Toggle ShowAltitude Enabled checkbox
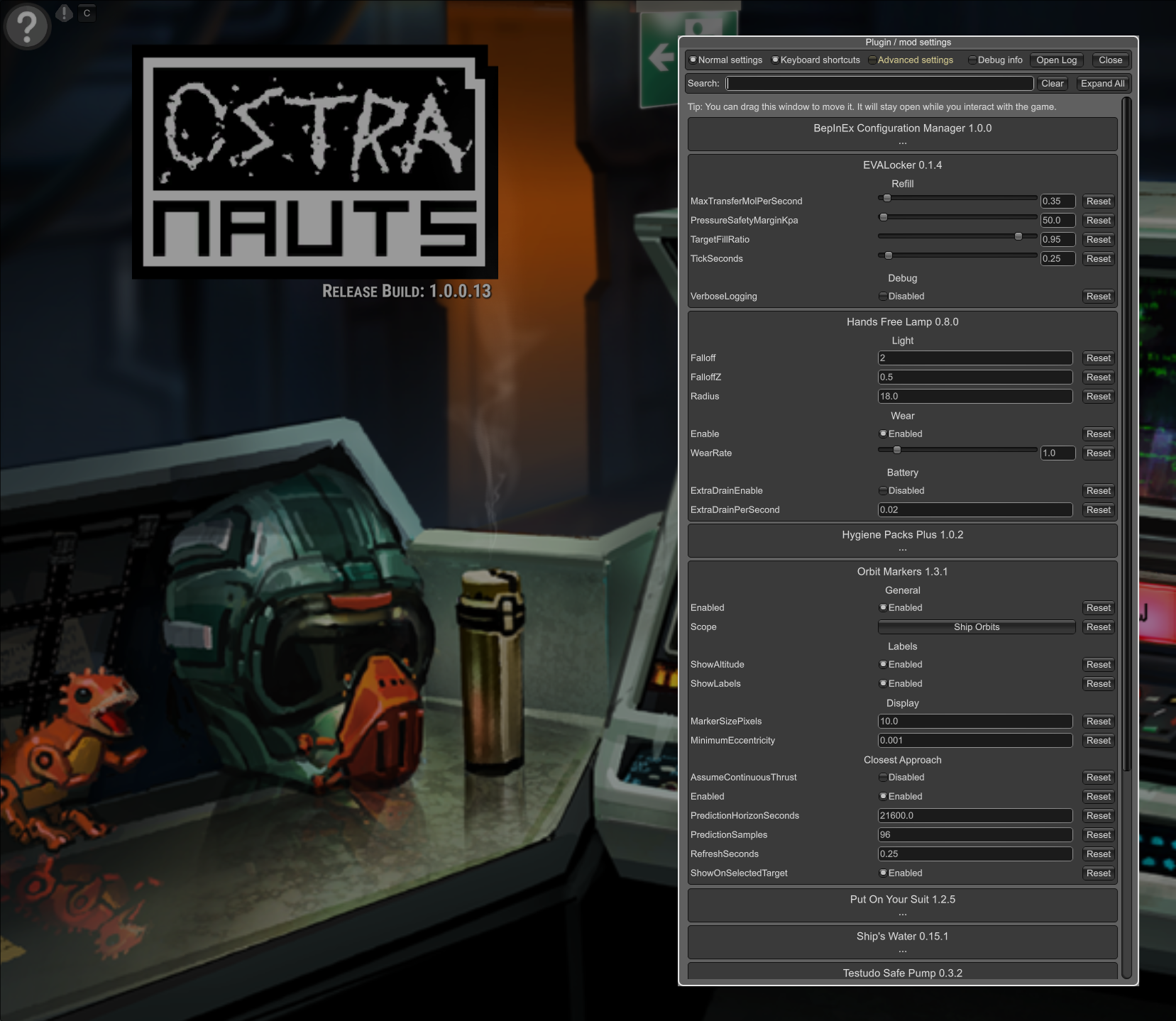This screenshot has width=1176, height=1021. point(901,665)
